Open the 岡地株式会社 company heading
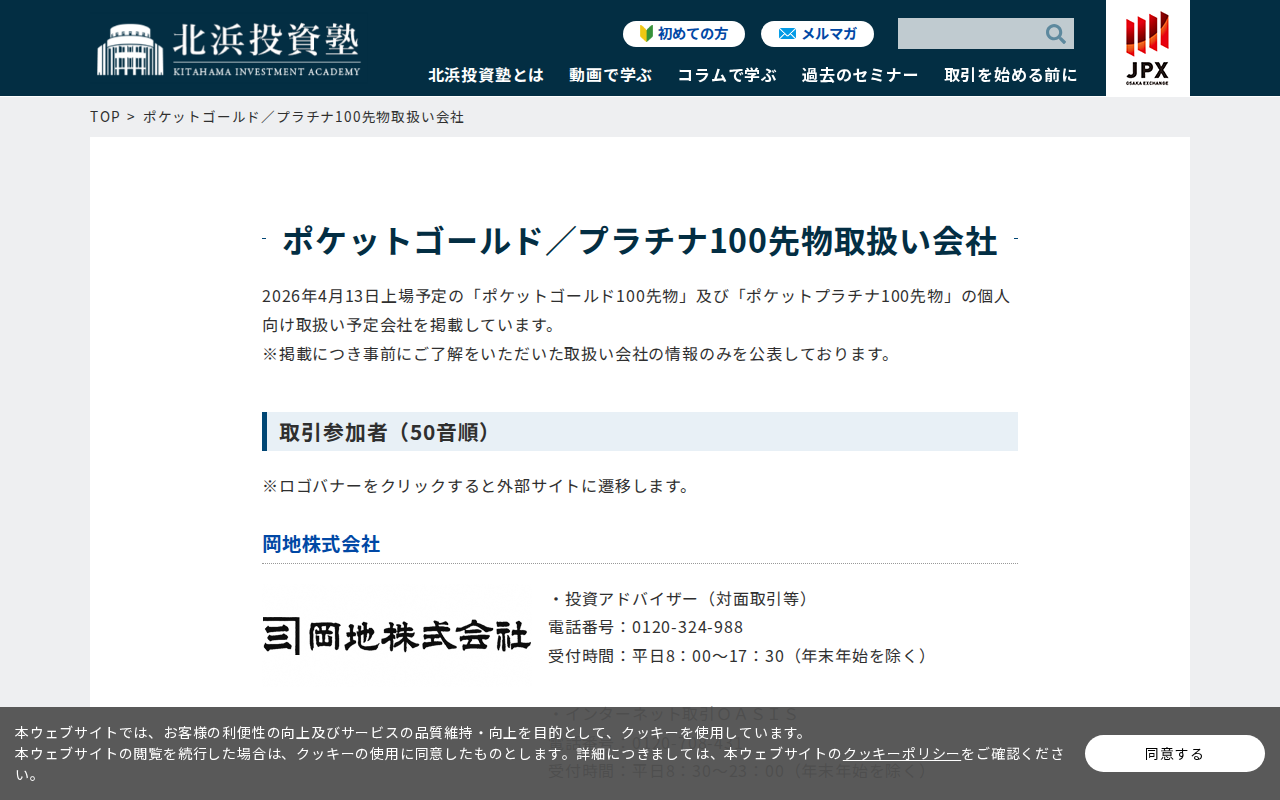 pyautogui.click(x=321, y=544)
